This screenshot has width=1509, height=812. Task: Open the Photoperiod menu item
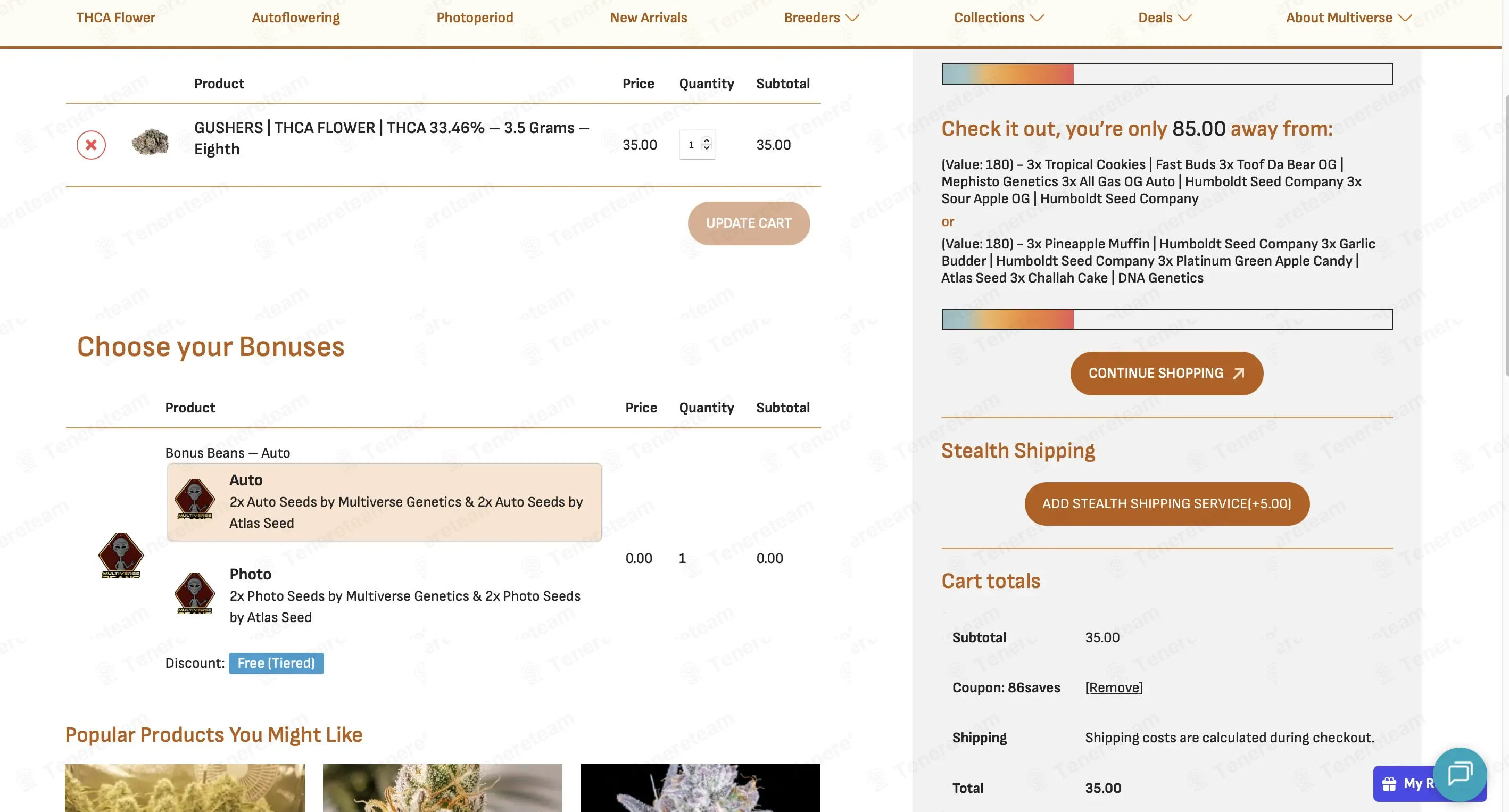[475, 18]
